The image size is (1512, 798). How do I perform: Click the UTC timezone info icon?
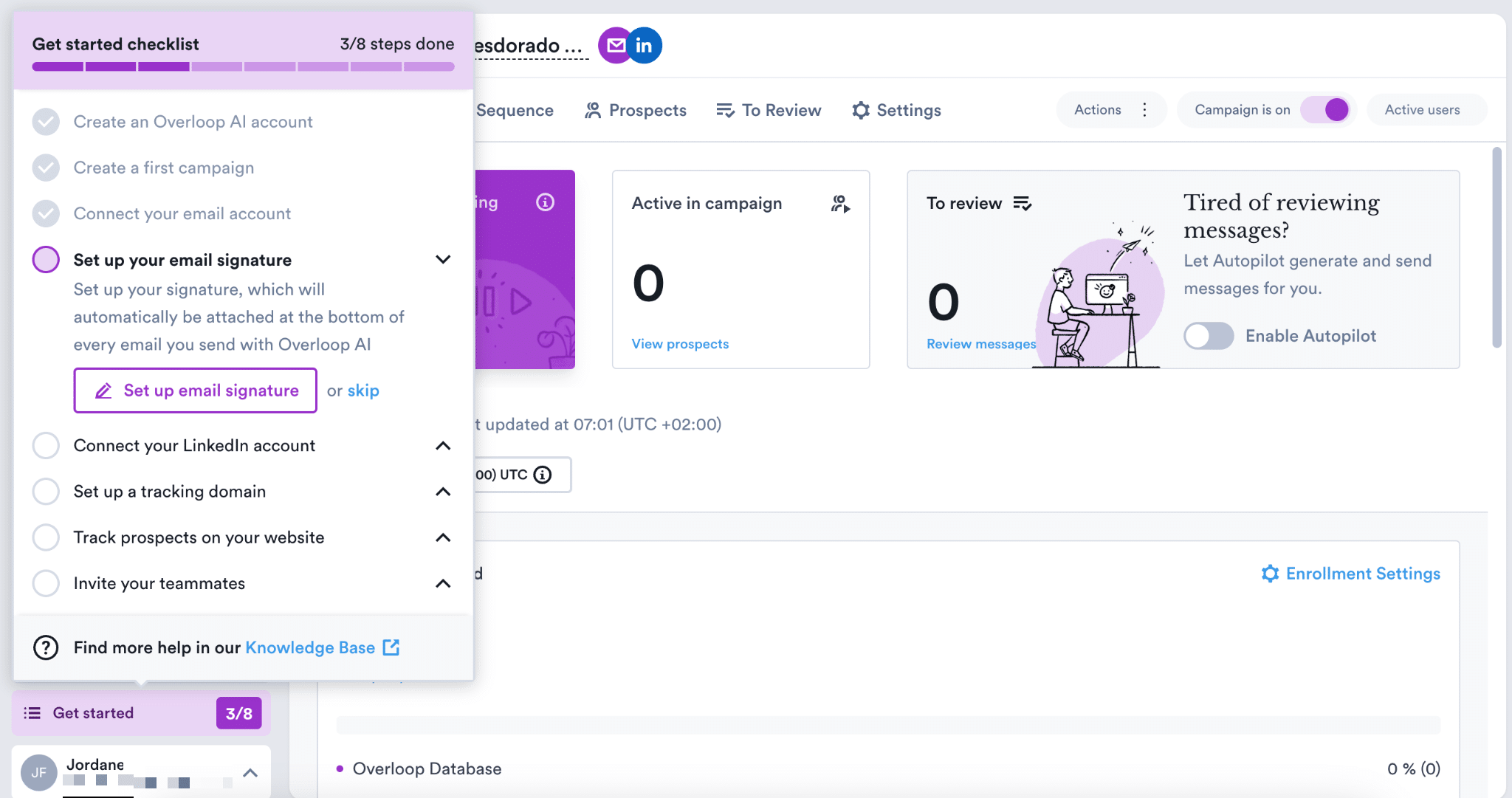543,475
